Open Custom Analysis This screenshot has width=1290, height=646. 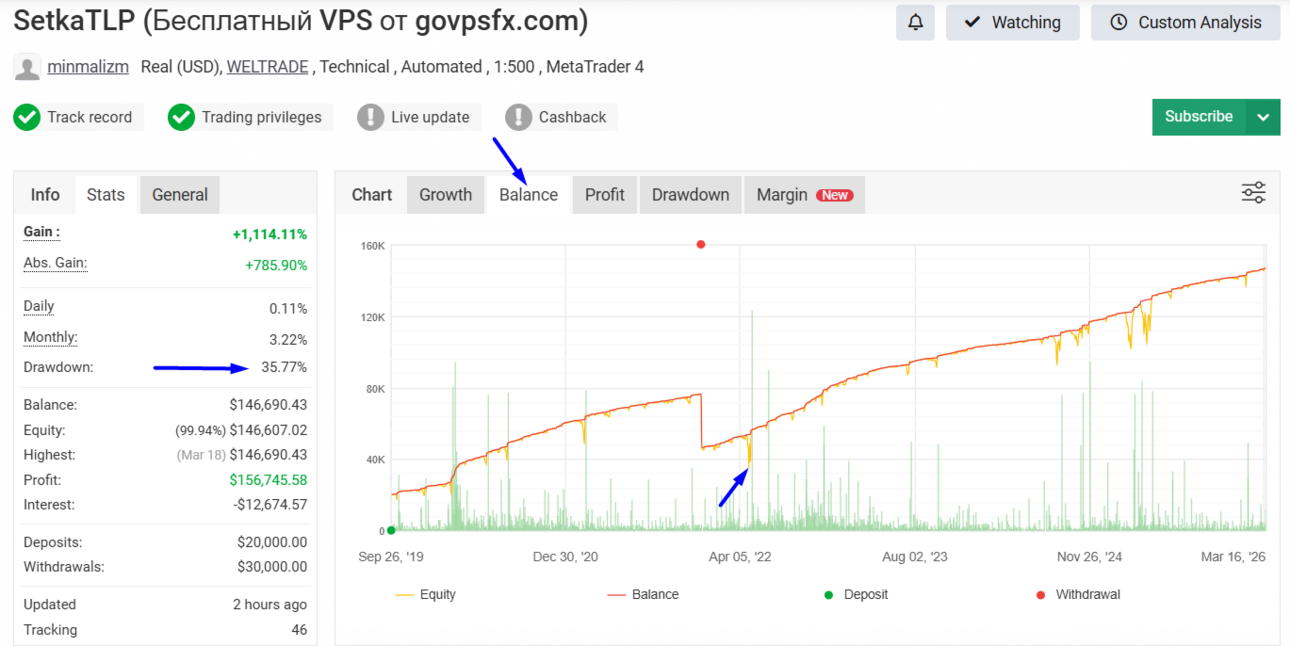click(x=1186, y=22)
